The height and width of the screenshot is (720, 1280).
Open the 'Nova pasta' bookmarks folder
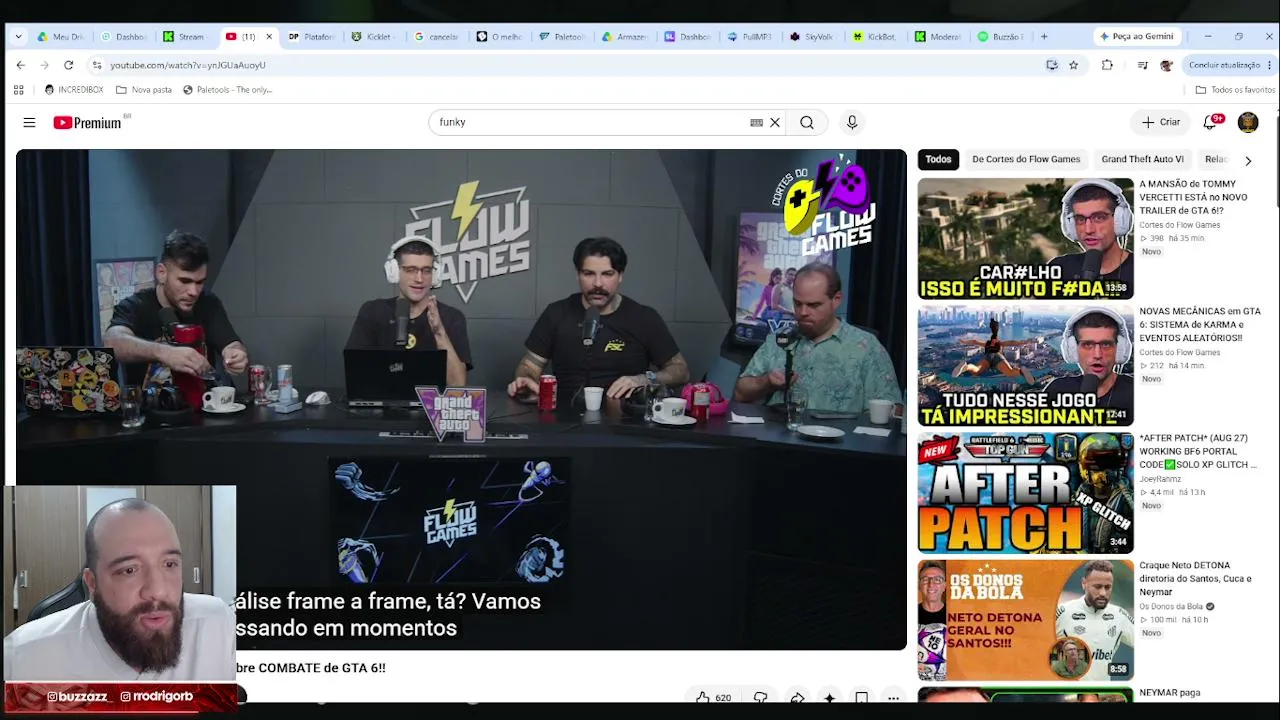(x=144, y=90)
